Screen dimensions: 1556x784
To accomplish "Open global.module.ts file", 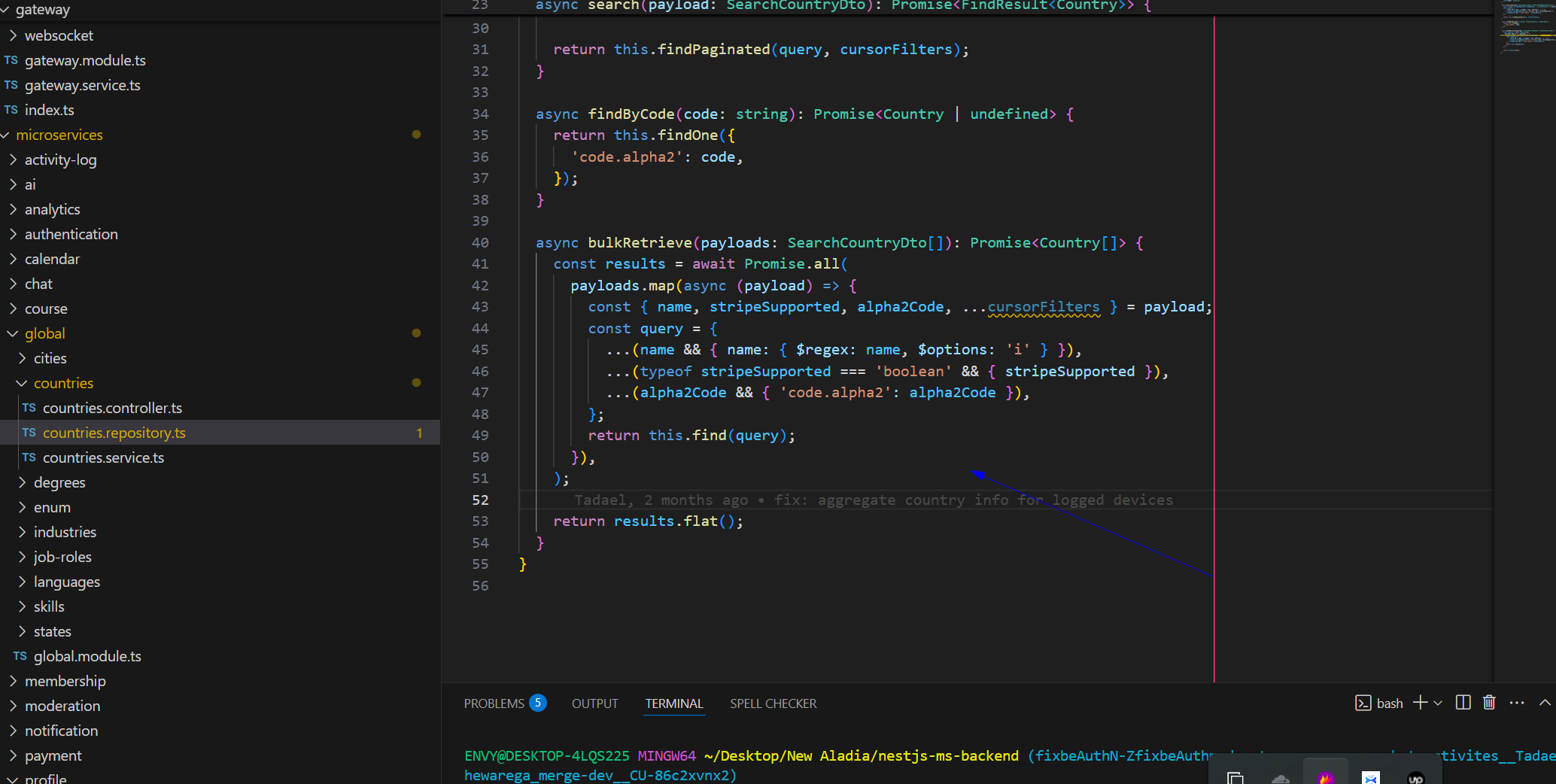I will click(87, 656).
